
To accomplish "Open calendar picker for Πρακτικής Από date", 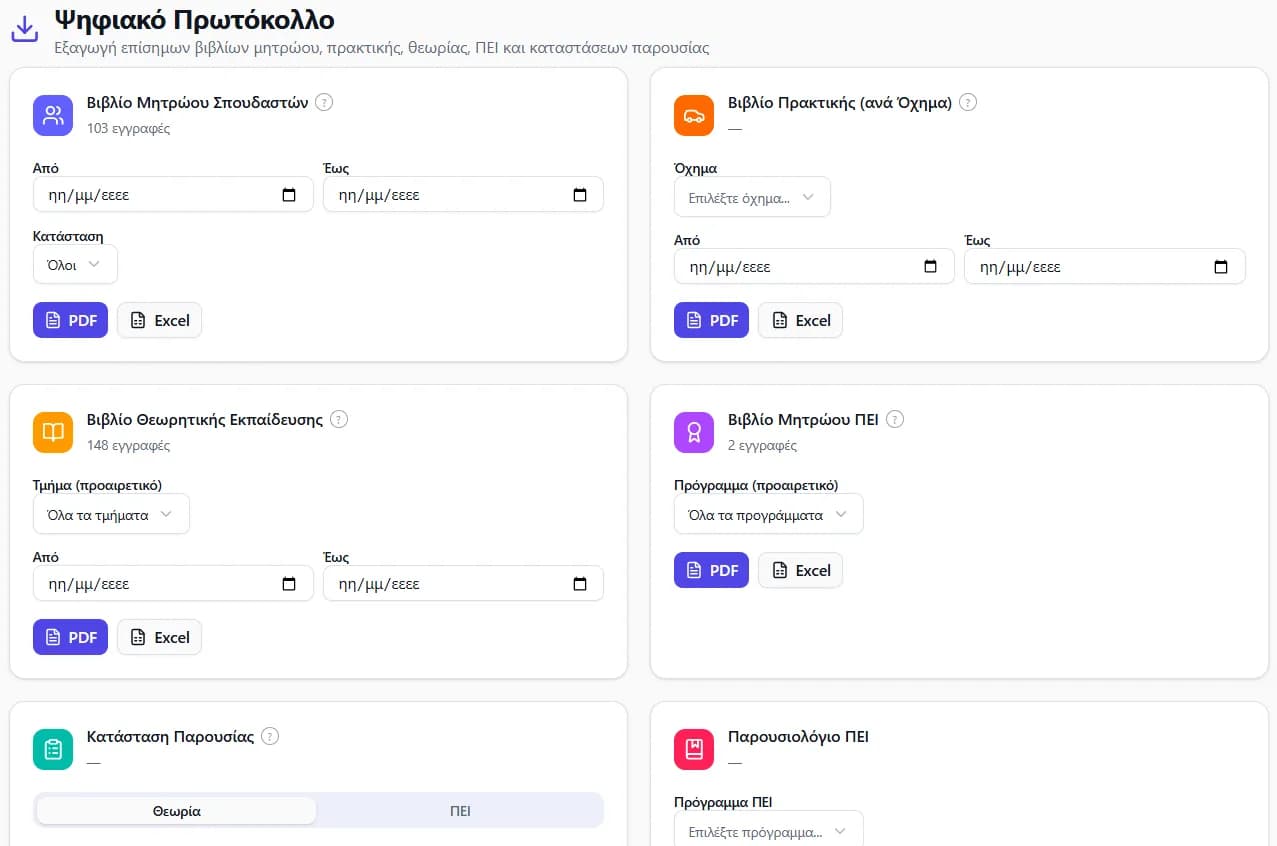I will [x=931, y=267].
